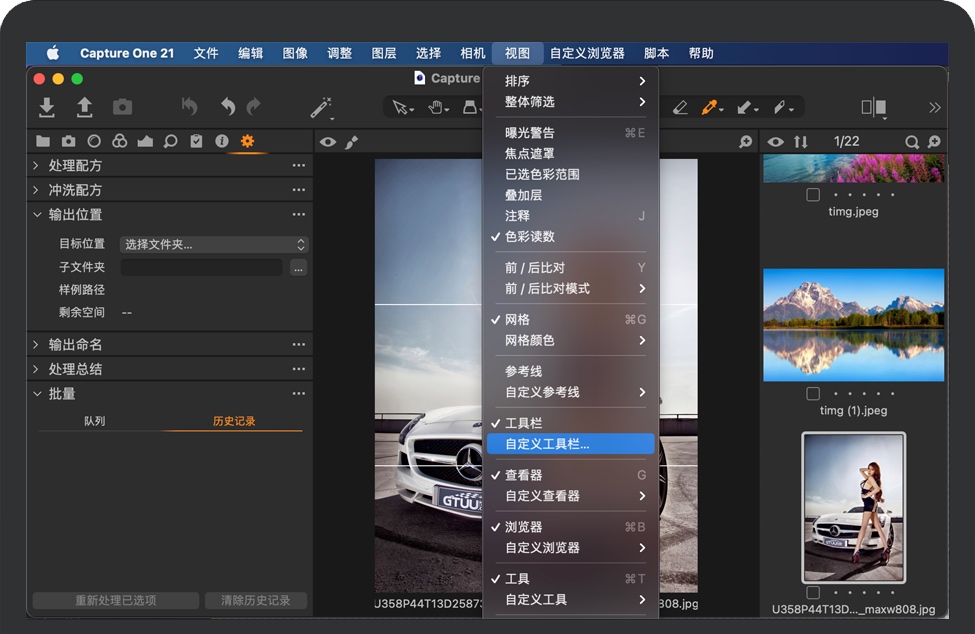Toggle the viewer eye visibility icon
The height and width of the screenshot is (634, 975).
(x=328, y=142)
